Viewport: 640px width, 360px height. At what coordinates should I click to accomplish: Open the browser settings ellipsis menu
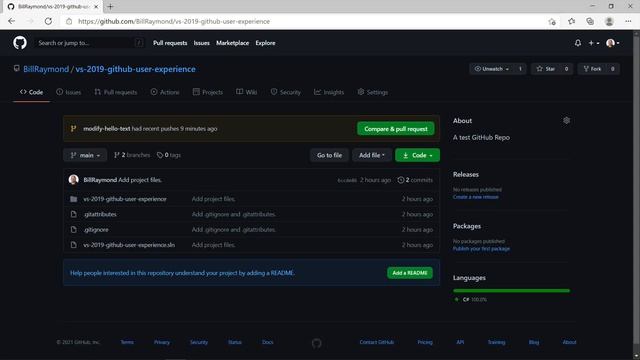[x=628, y=21]
